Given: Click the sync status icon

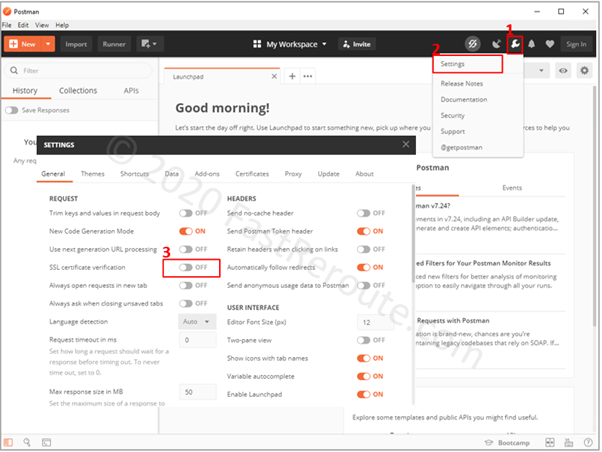Looking at the screenshot, I should [473, 44].
